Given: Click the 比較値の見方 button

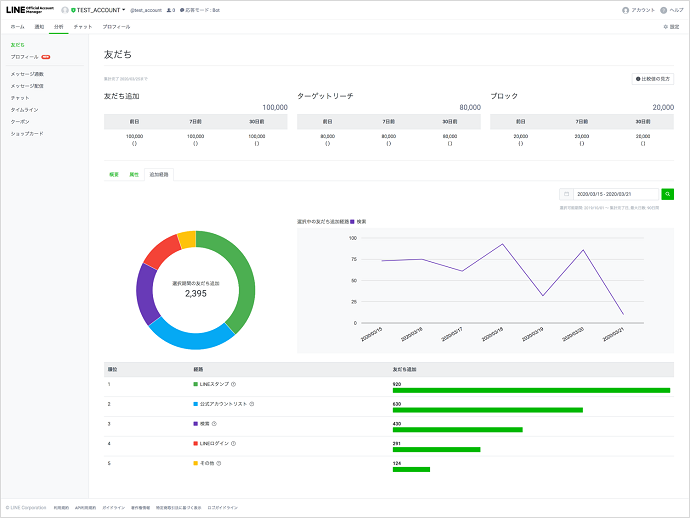Looking at the screenshot, I should coord(653,78).
